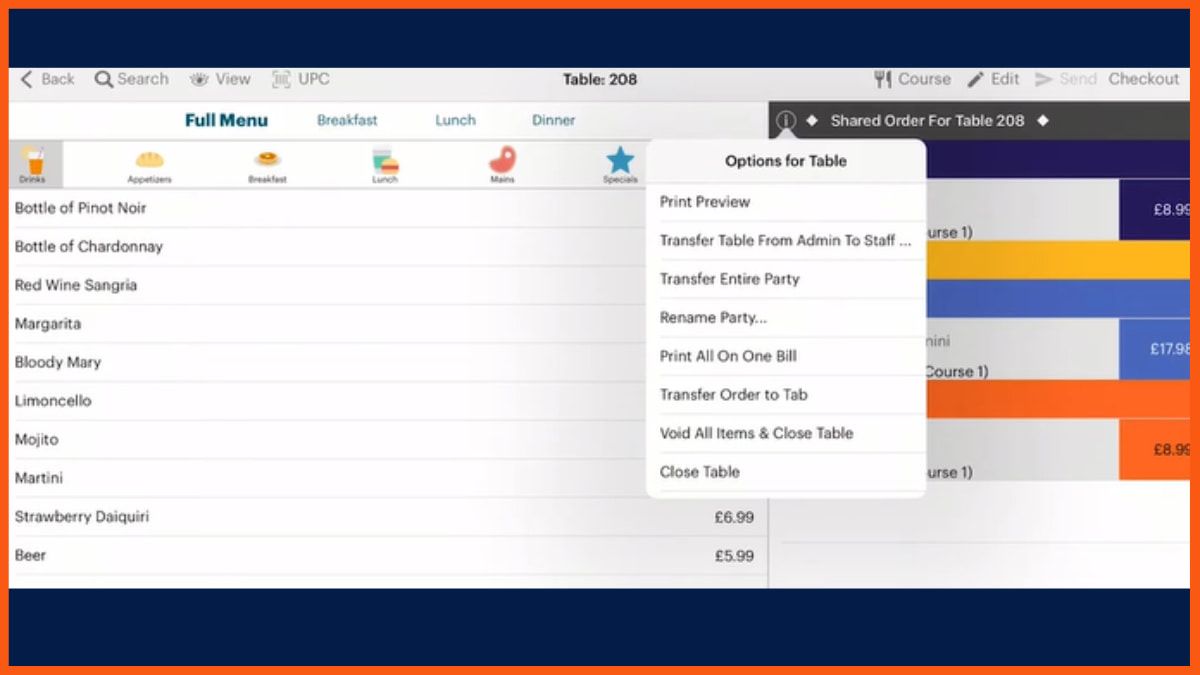Switch to the Lunch menu tab

point(455,120)
